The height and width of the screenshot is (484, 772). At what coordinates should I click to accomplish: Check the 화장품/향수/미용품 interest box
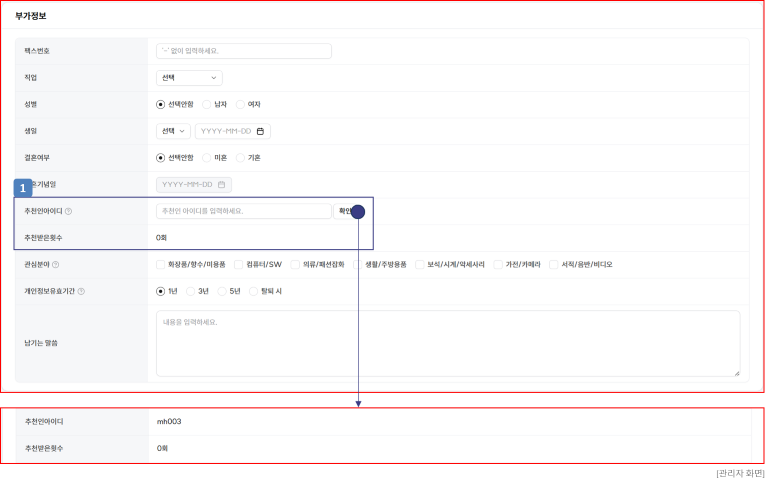click(161, 264)
